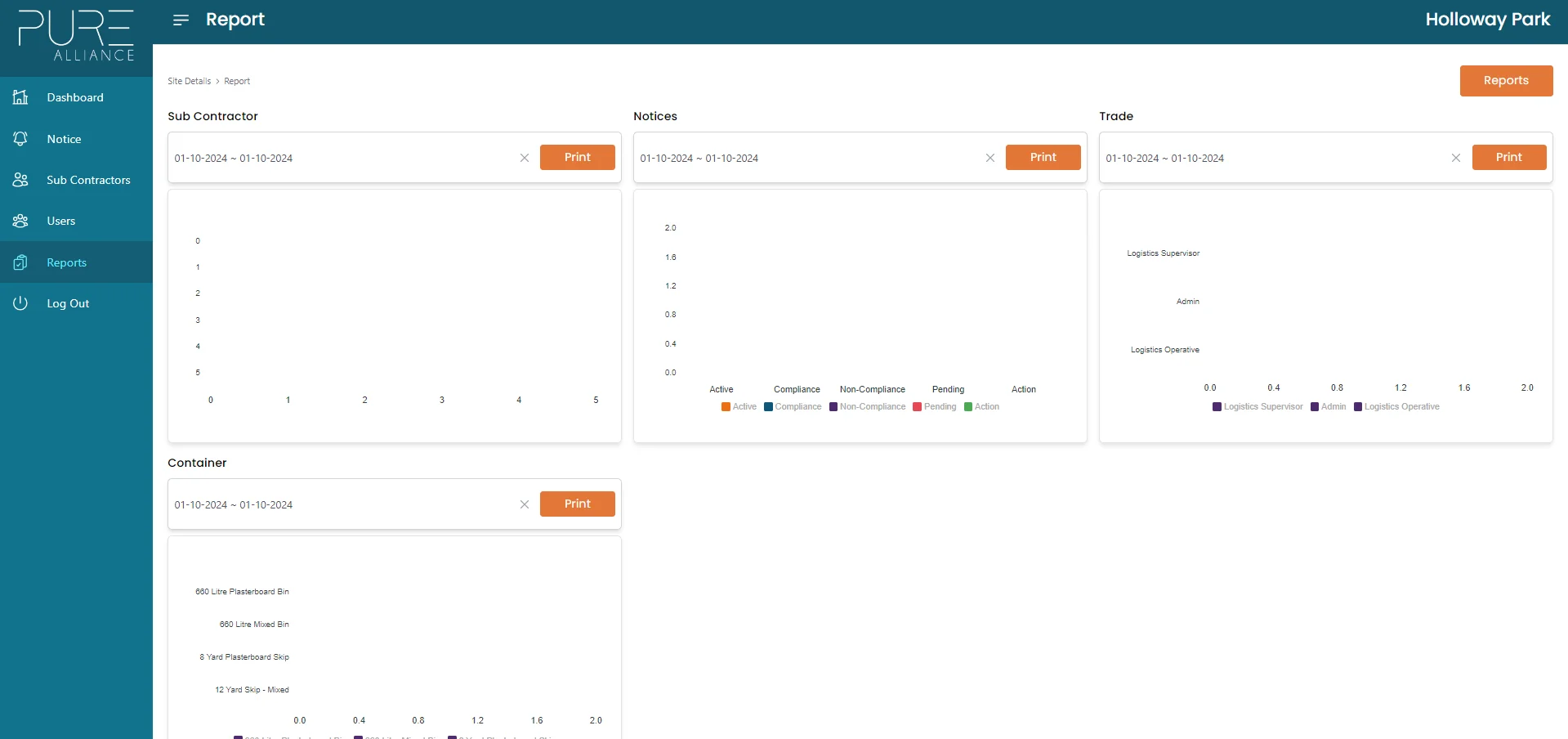Click the Notice bell icon

click(x=21, y=139)
